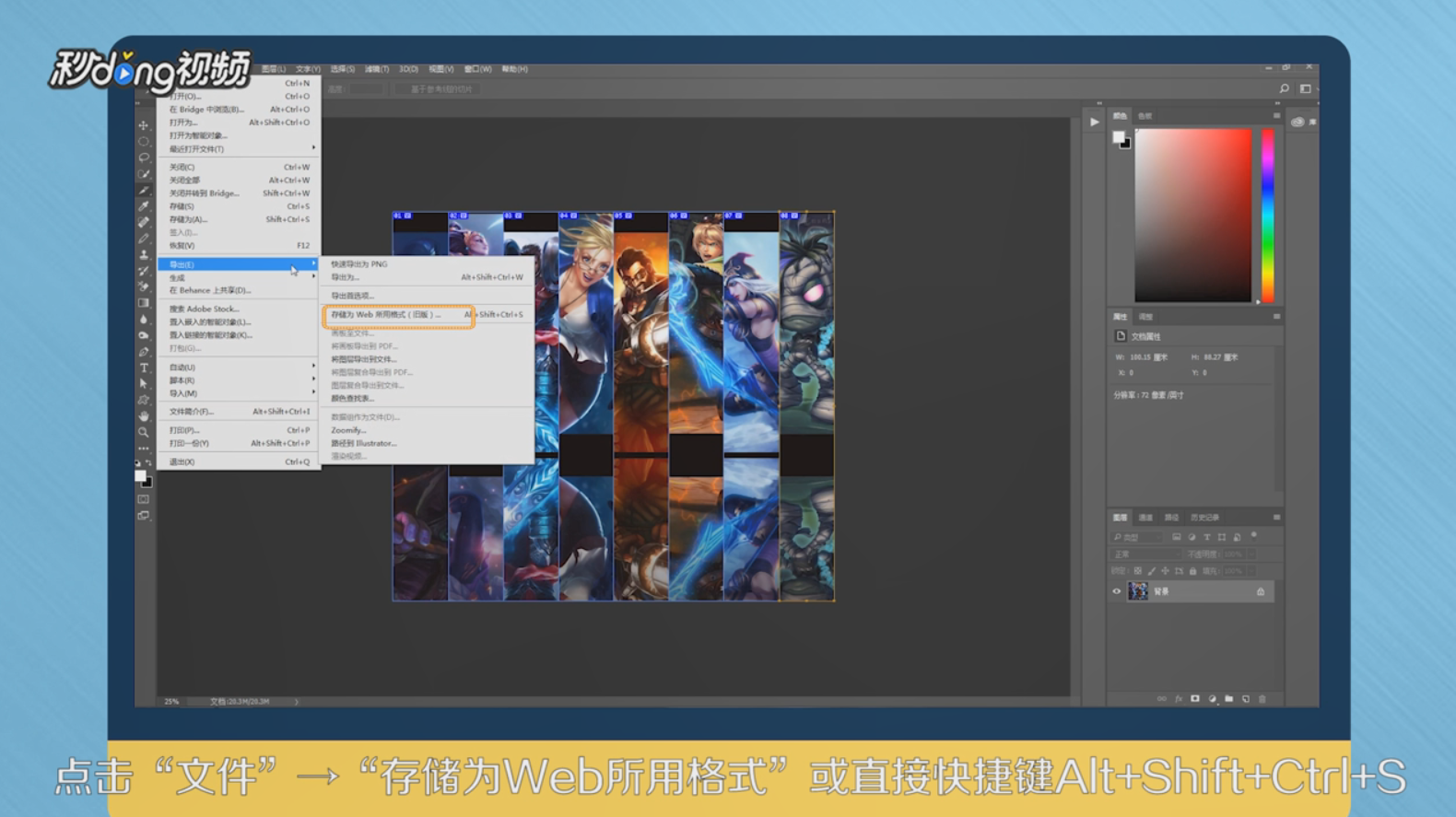Select the Move tool in the toolbar
The image size is (1456, 817).
click(x=144, y=125)
